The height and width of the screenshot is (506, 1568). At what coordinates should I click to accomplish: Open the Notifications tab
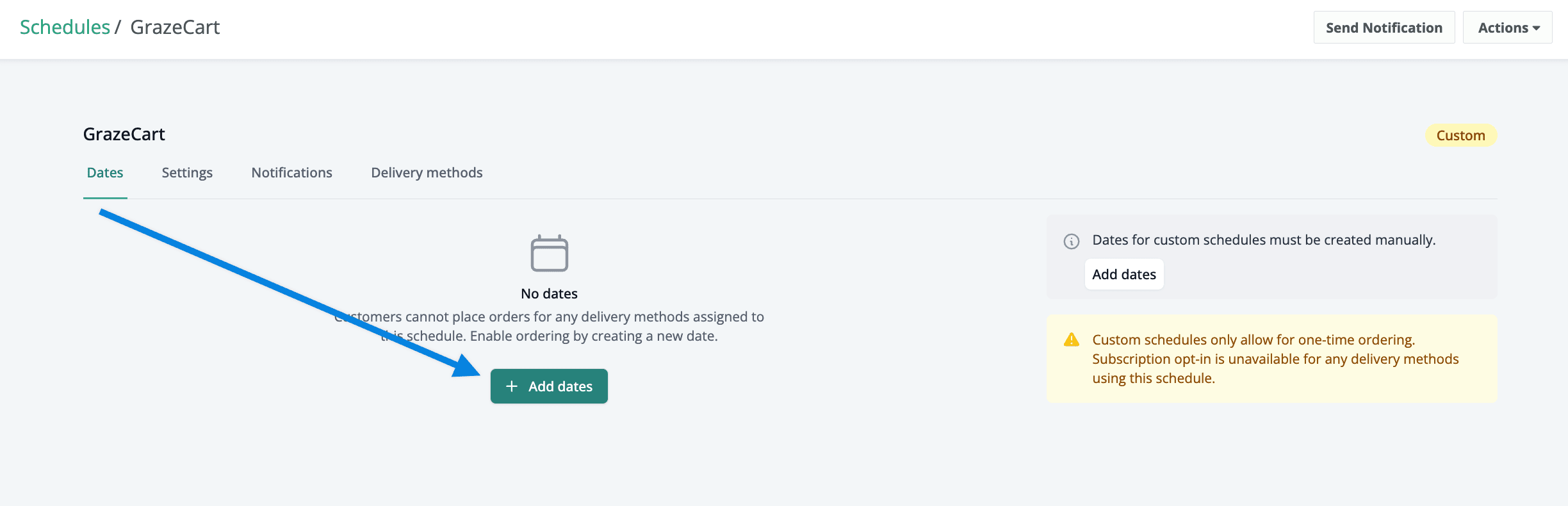[x=291, y=173]
